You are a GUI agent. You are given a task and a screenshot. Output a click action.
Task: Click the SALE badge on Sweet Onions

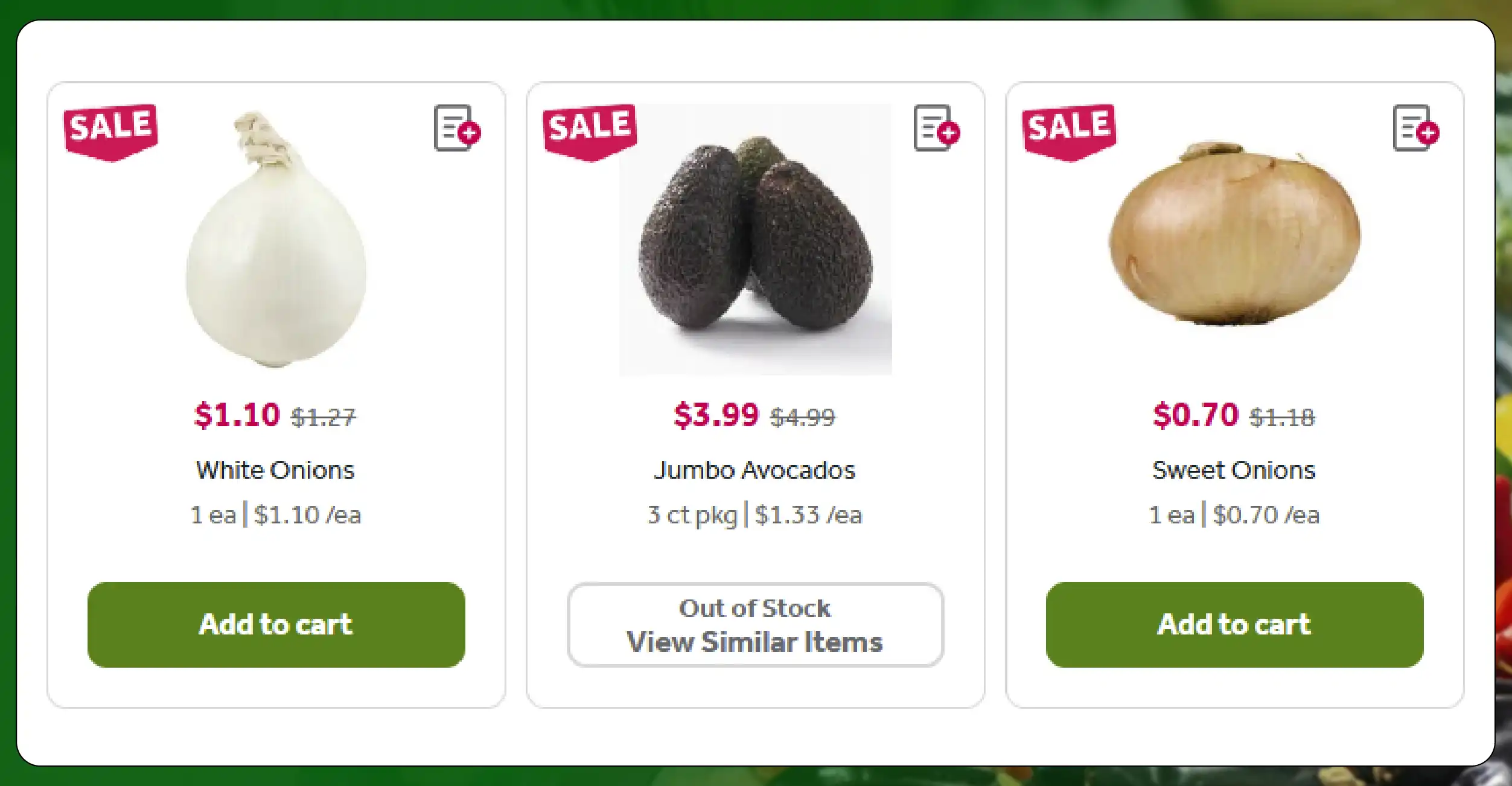(1069, 132)
